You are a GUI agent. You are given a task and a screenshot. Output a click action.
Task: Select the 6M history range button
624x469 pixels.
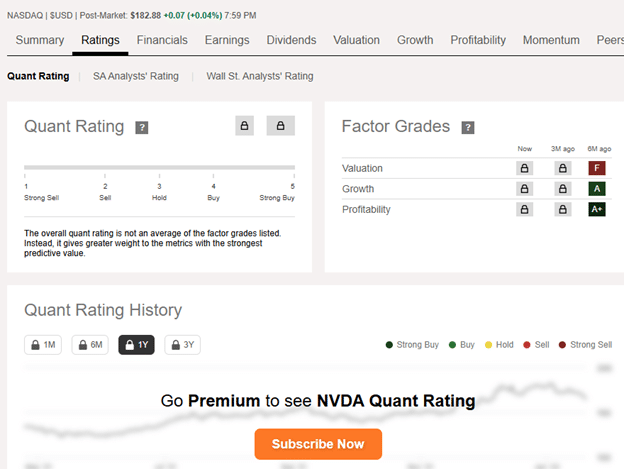click(x=90, y=345)
